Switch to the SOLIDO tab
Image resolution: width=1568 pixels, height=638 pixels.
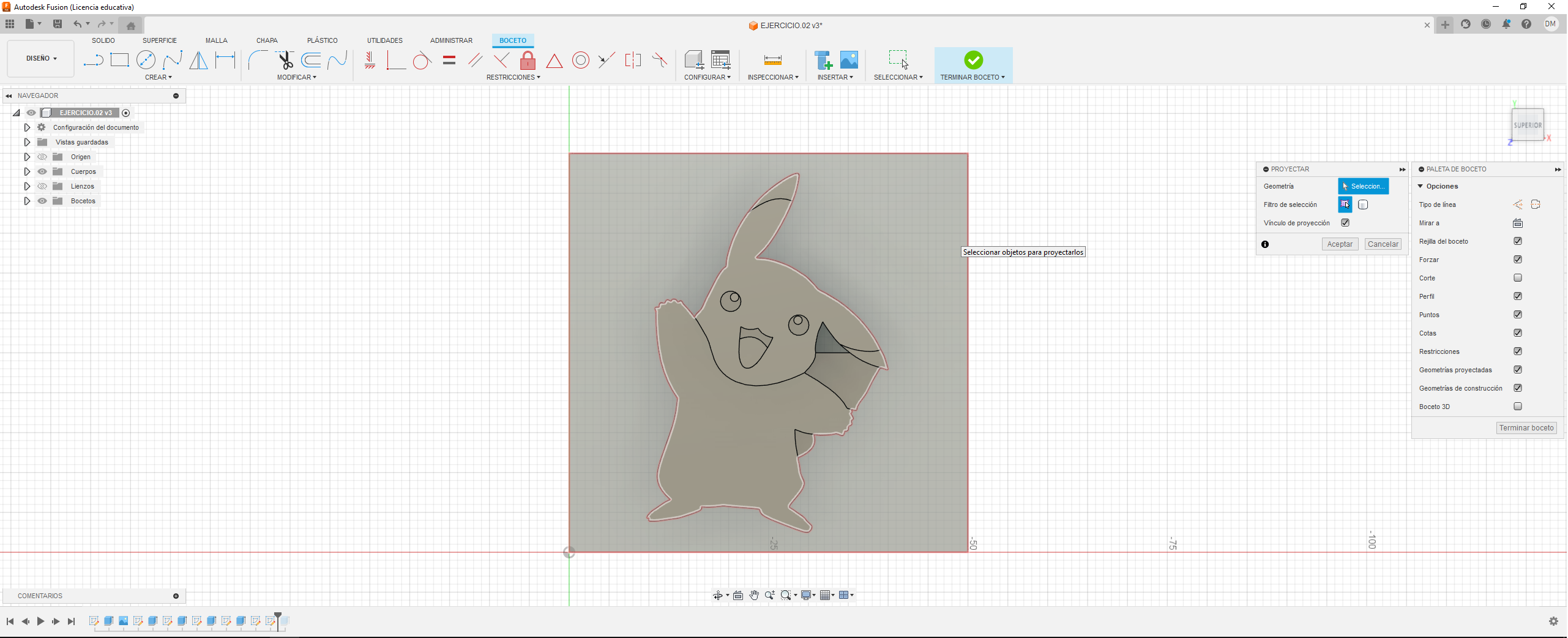coord(103,40)
